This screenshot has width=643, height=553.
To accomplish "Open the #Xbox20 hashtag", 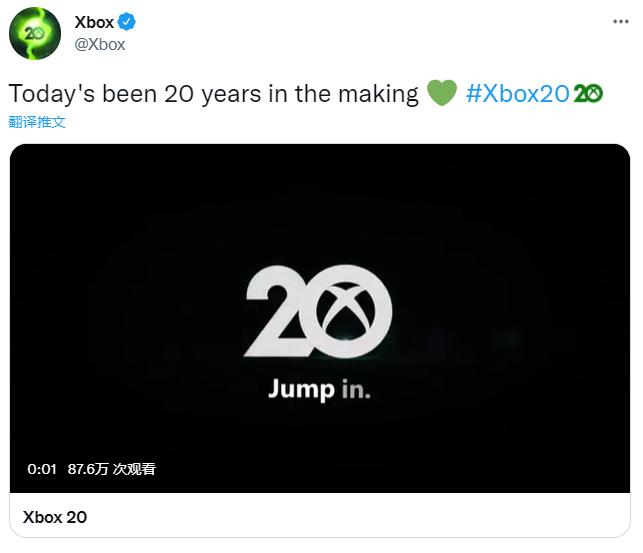I will click(517, 94).
